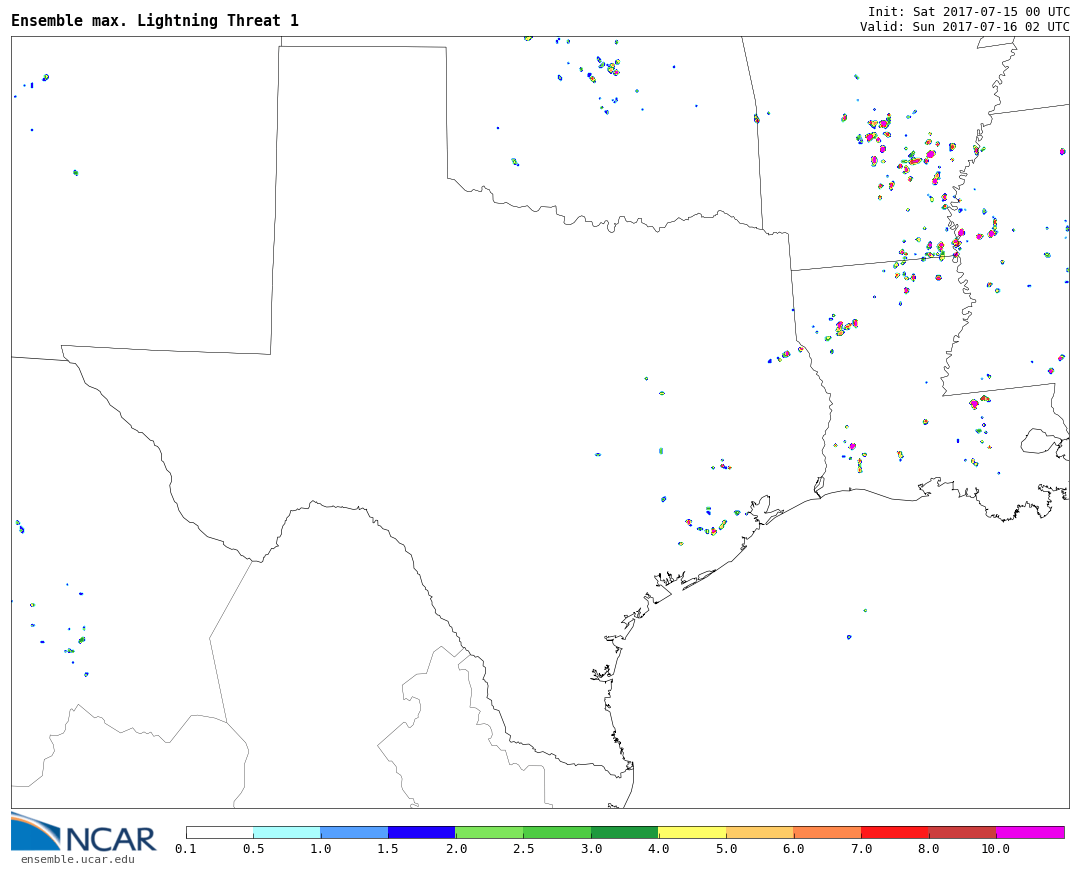This screenshot has width=1080, height=871.
Task: Click the Init time stamp text
Action: point(968,12)
